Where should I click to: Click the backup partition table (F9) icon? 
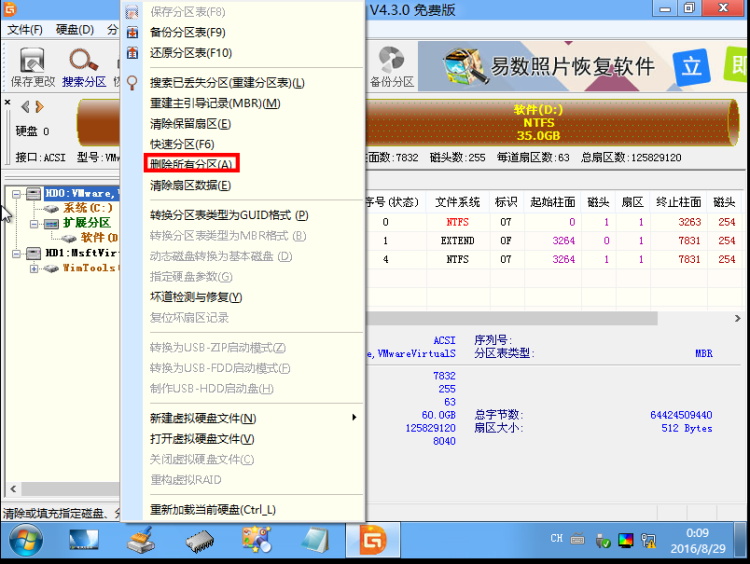[x=132, y=32]
